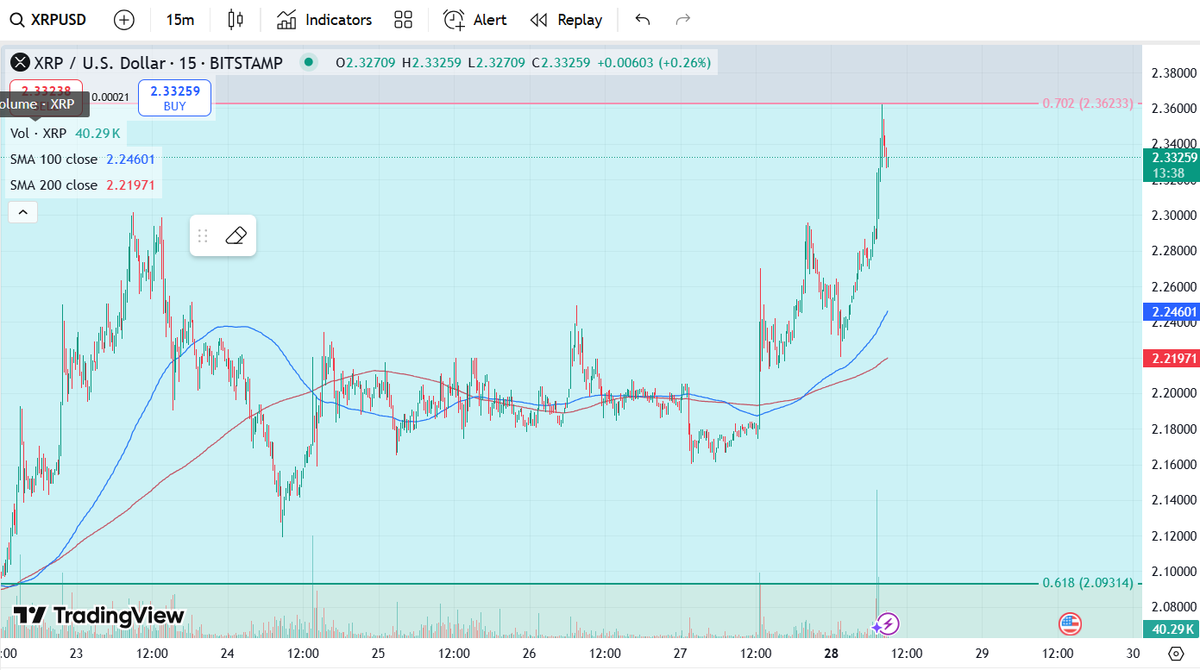Click the date label 23 on time axis
The width and height of the screenshot is (1200, 670).
click(x=75, y=652)
